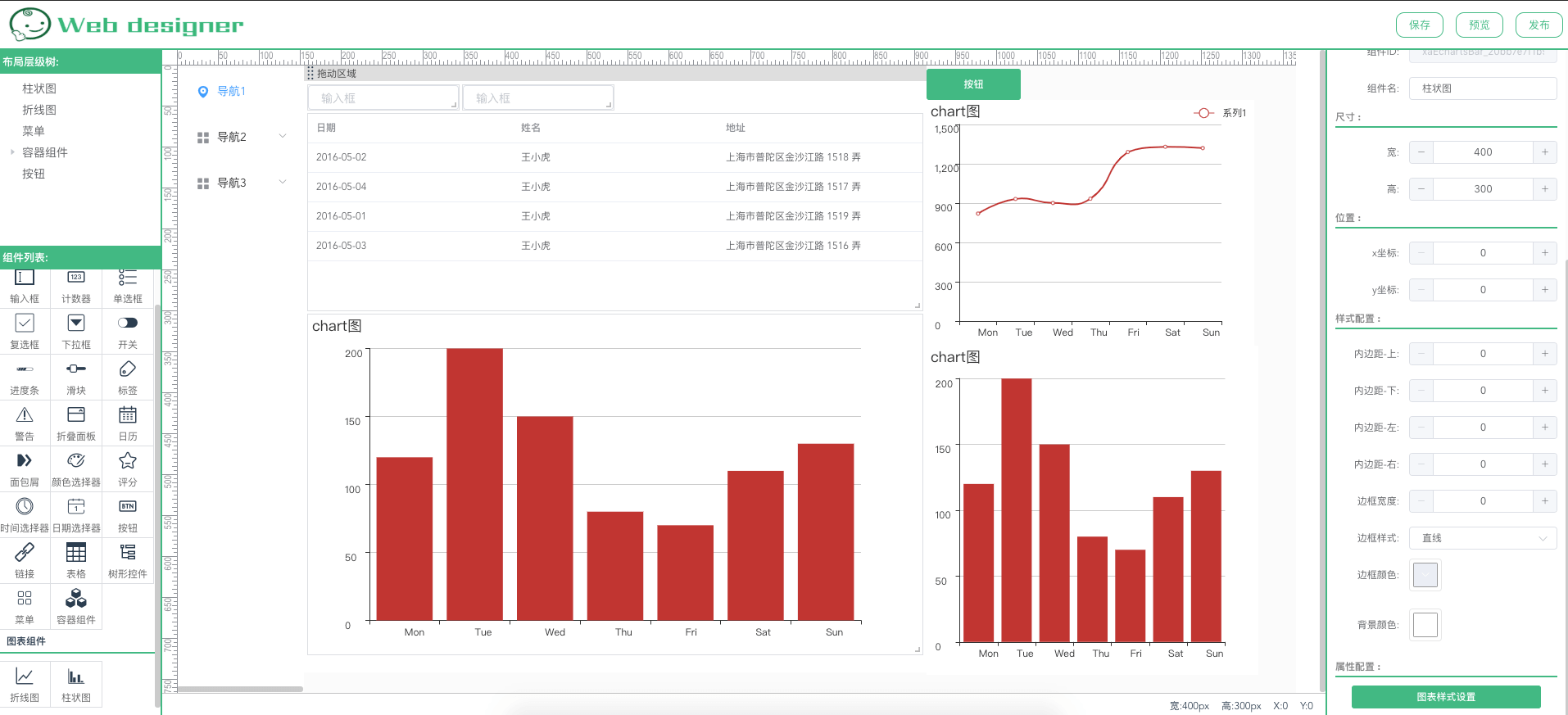The width and height of the screenshot is (1568, 715).
Task: Select 折线图 in the layout tree
Action: pyautogui.click(x=39, y=110)
